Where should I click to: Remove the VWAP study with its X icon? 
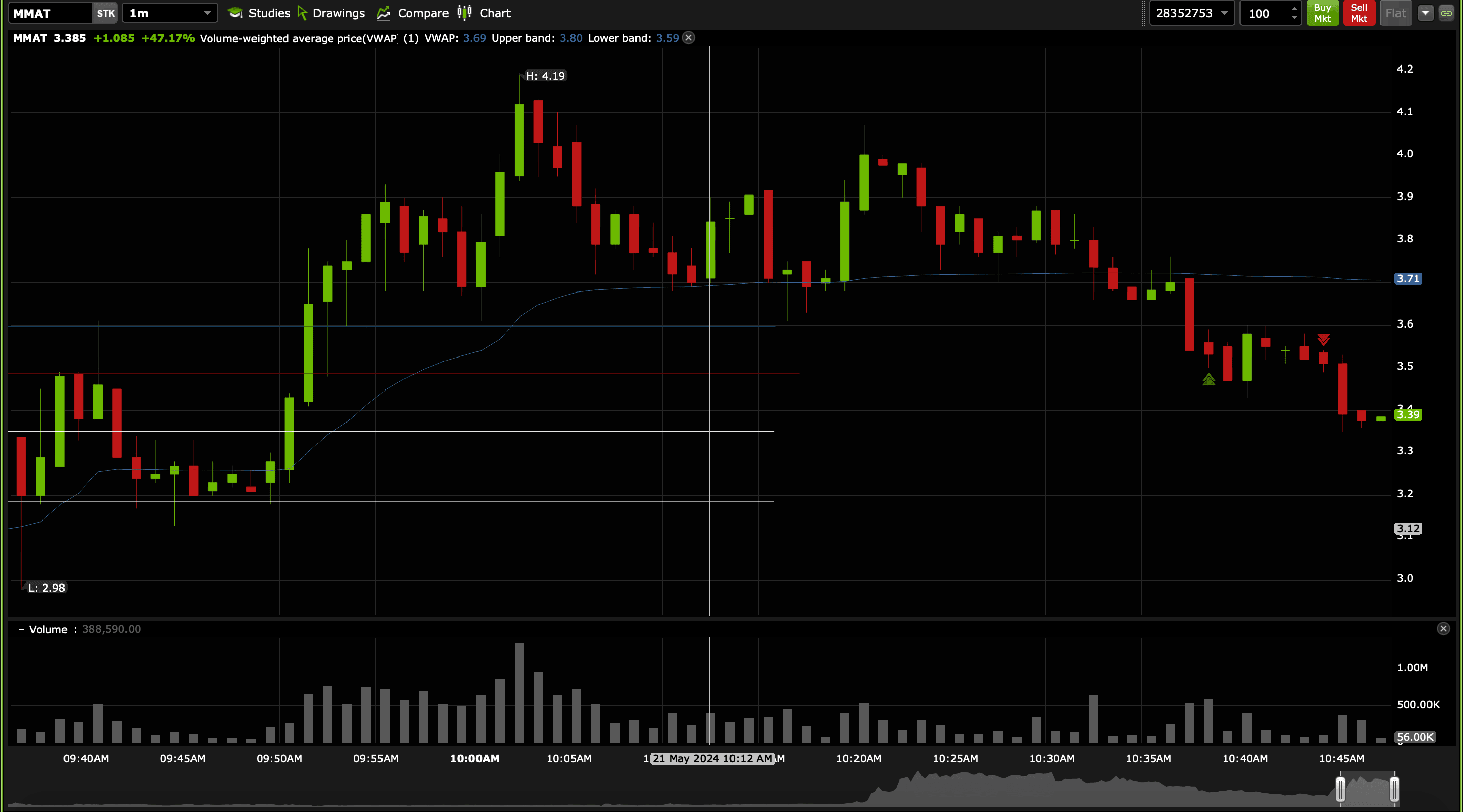point(688,38)
